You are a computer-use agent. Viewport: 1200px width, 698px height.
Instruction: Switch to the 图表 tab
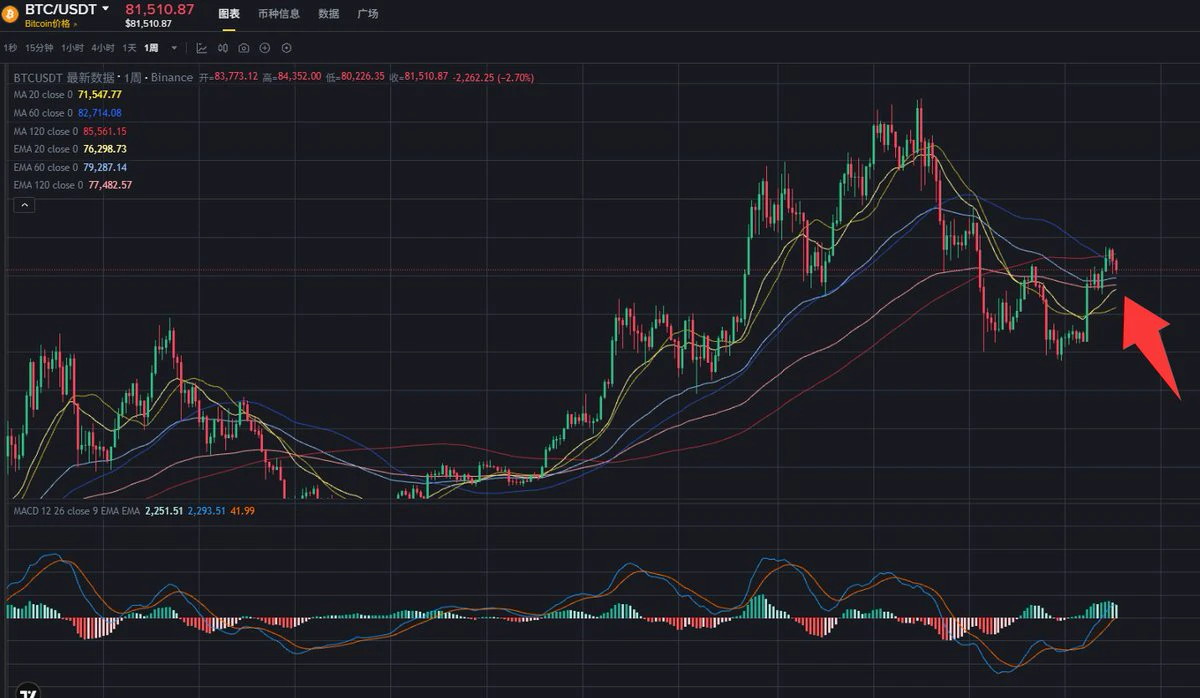229,14
